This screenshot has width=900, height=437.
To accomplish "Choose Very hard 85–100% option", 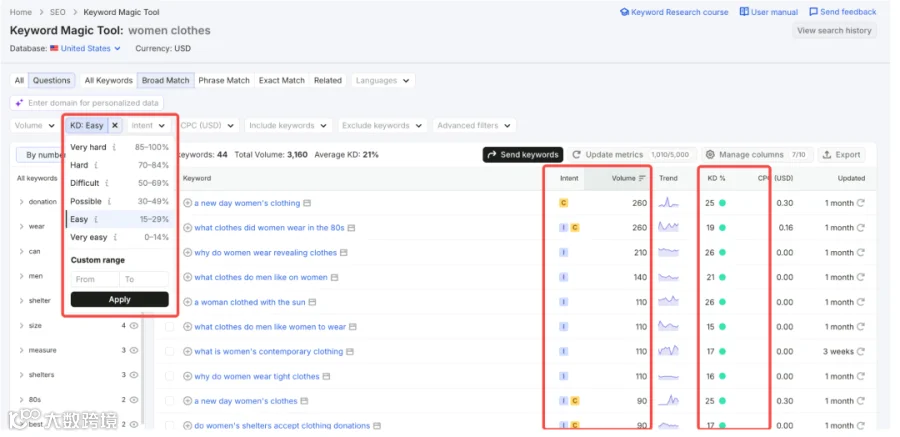I will [x=119, y=148].
